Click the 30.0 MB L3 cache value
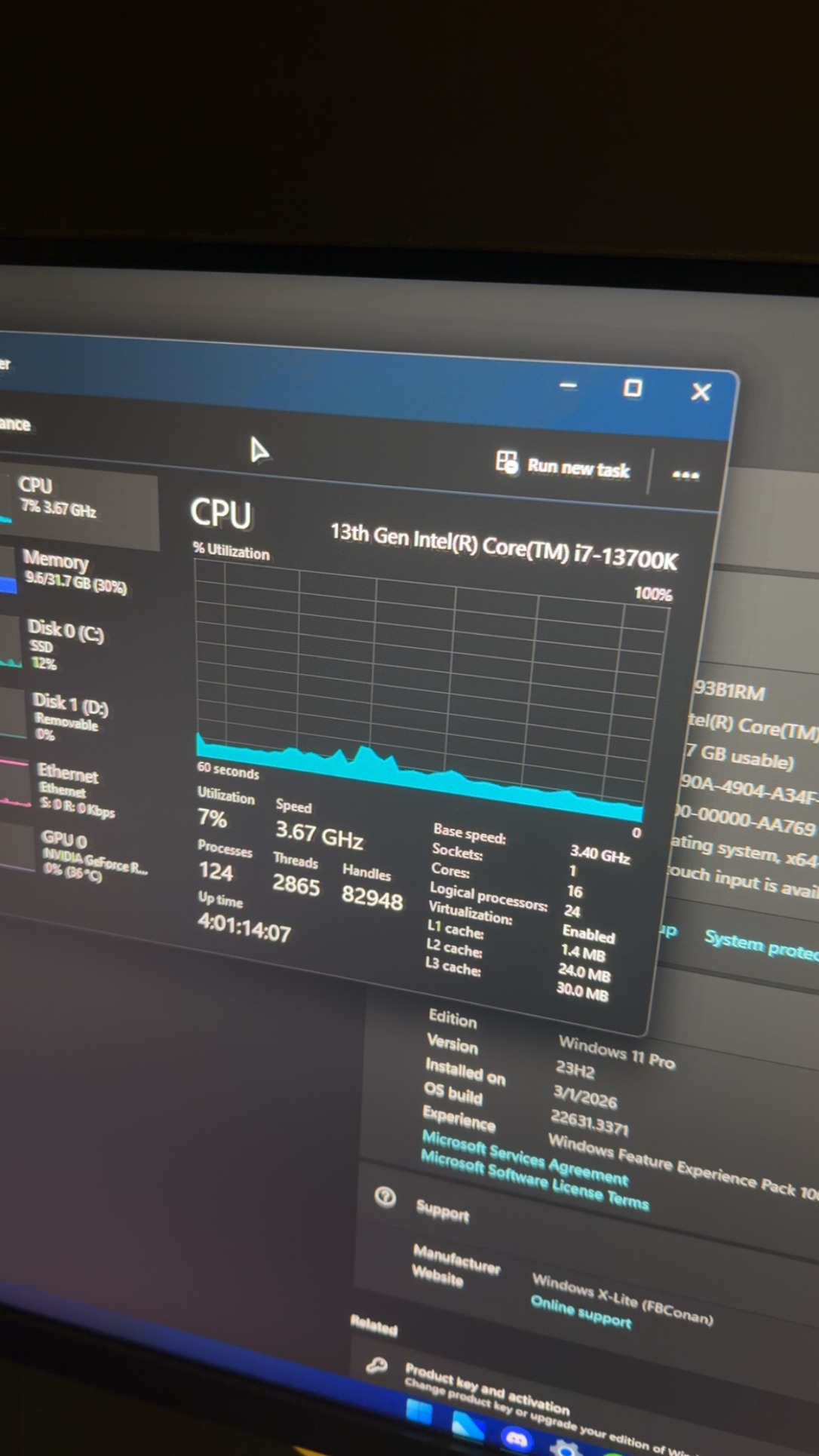 click(582, 992)
